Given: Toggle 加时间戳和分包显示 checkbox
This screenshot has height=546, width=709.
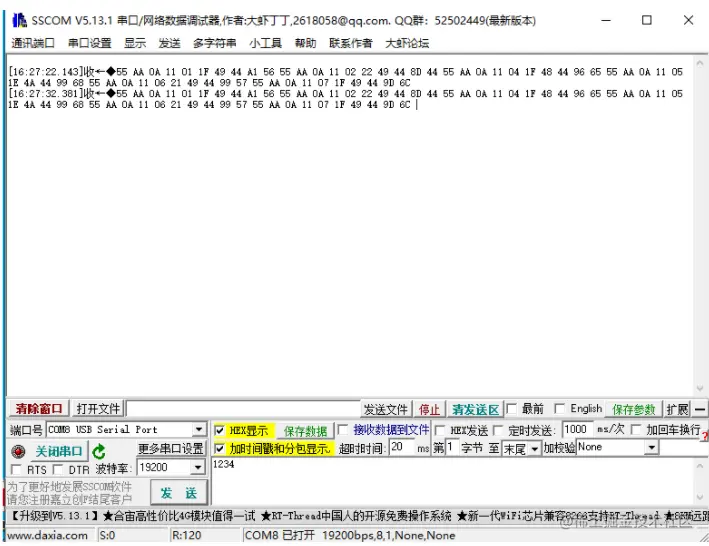Looking at the screenshot, I should point(219,449).
